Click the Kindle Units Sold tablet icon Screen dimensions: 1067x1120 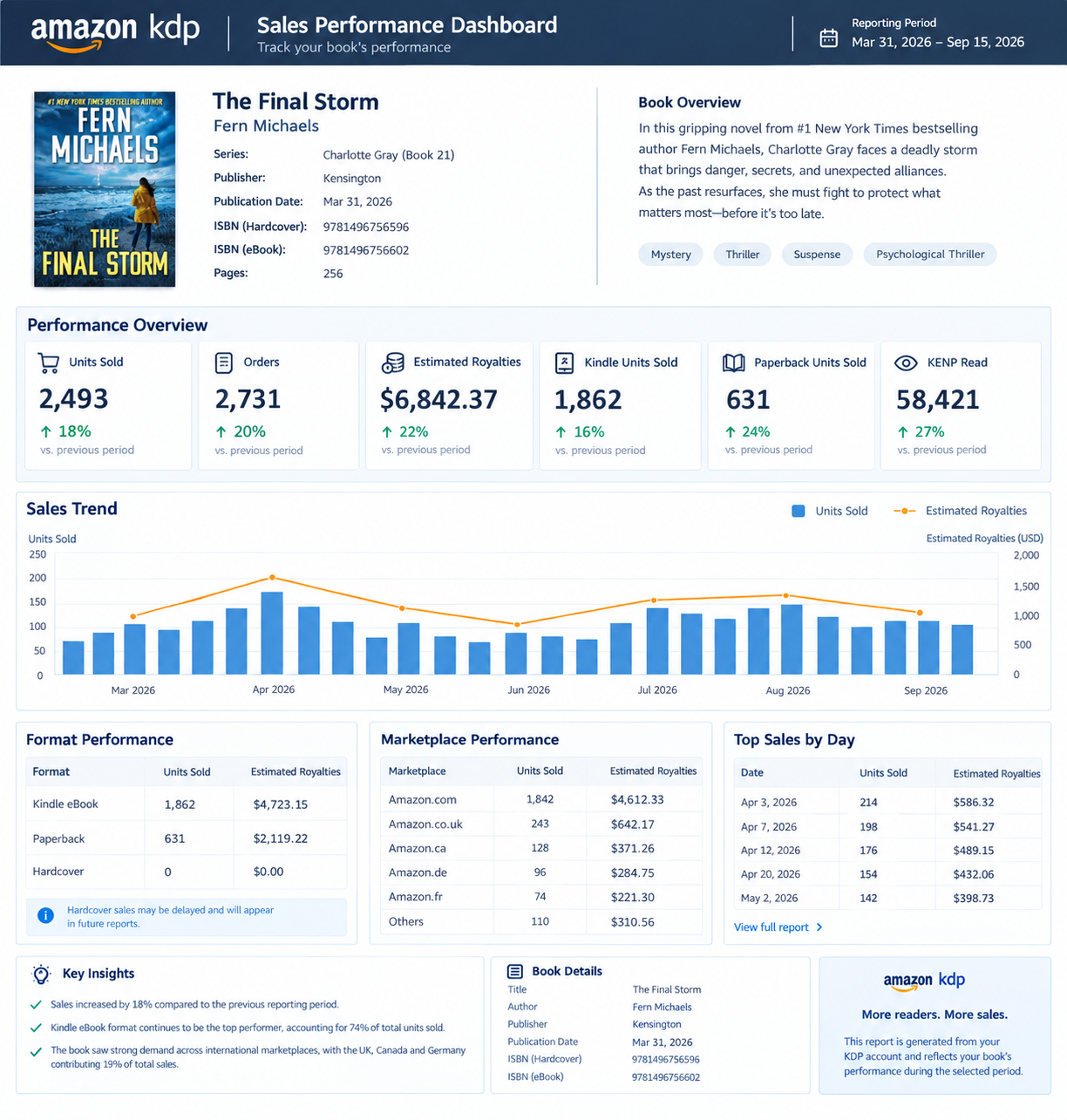(x=565, y=363)
